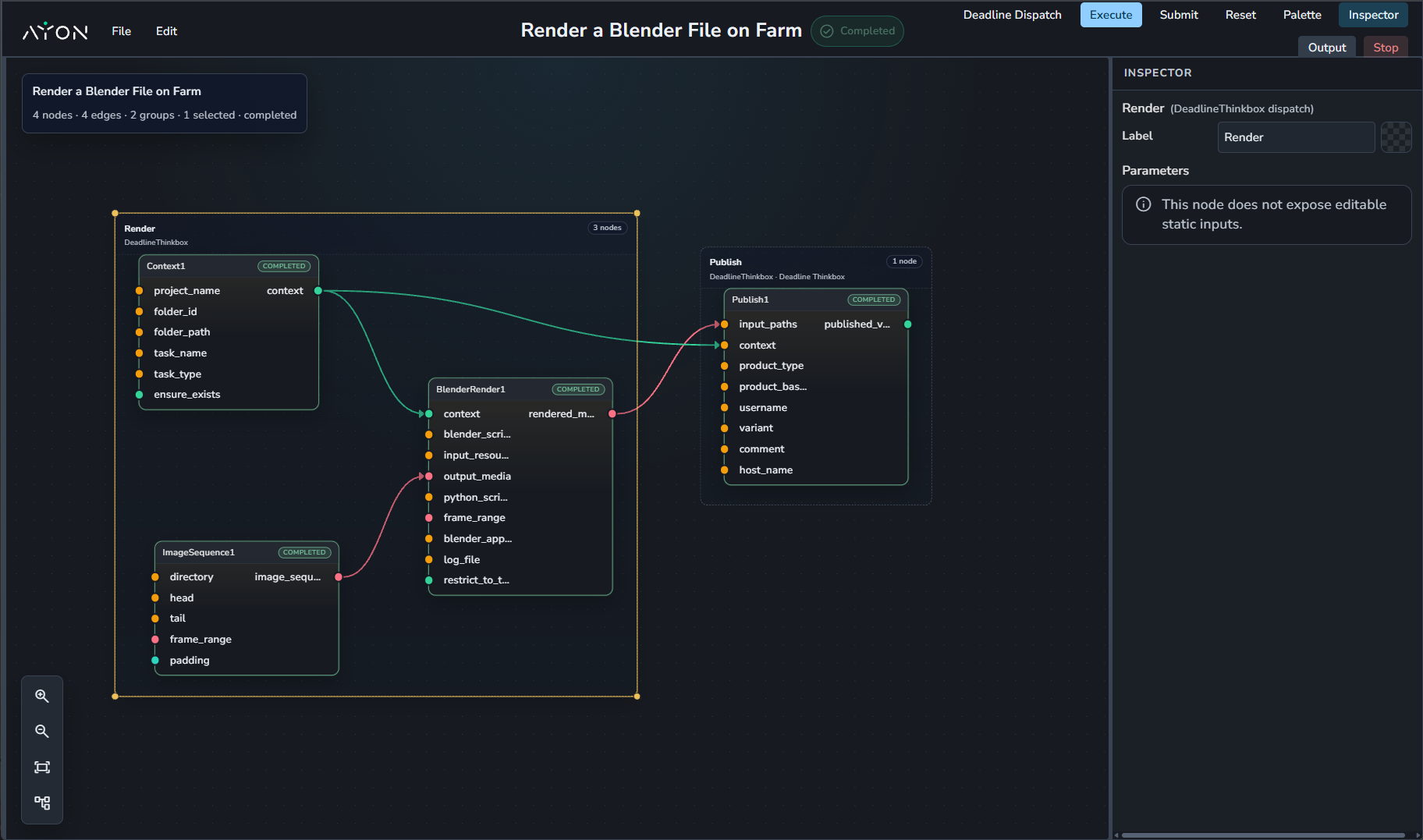This screenshot has width=1423, height=840.
Task: Select the Render group title
Action: (x=140, y=229)
